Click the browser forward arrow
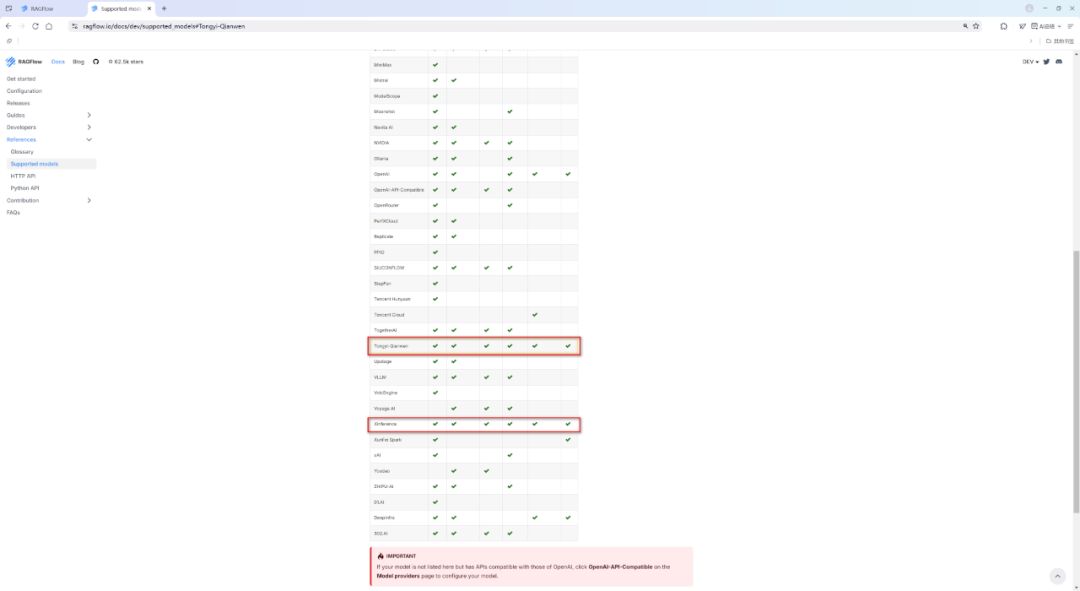This screenshot has height=591, width=1080. click(x=21, y=26)
